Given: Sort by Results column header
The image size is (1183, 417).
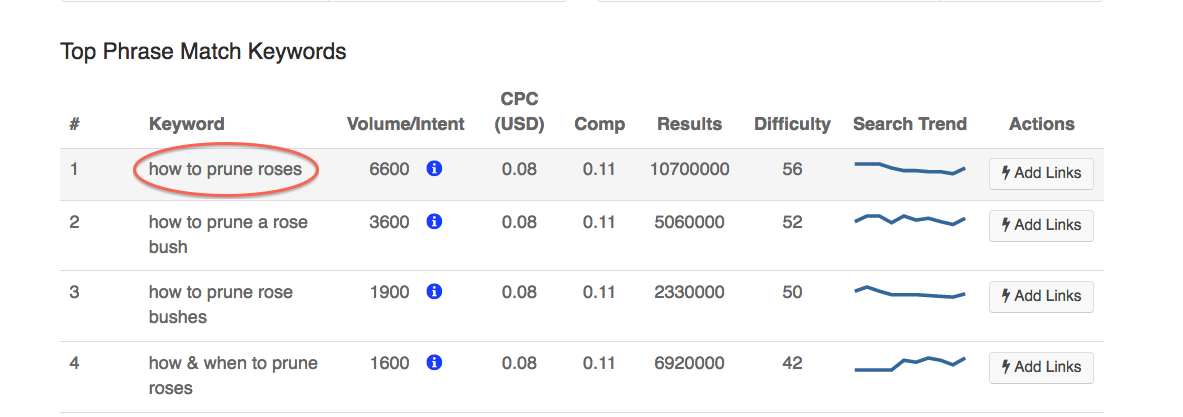Looking at the screenshot, I should coord(689,124).
